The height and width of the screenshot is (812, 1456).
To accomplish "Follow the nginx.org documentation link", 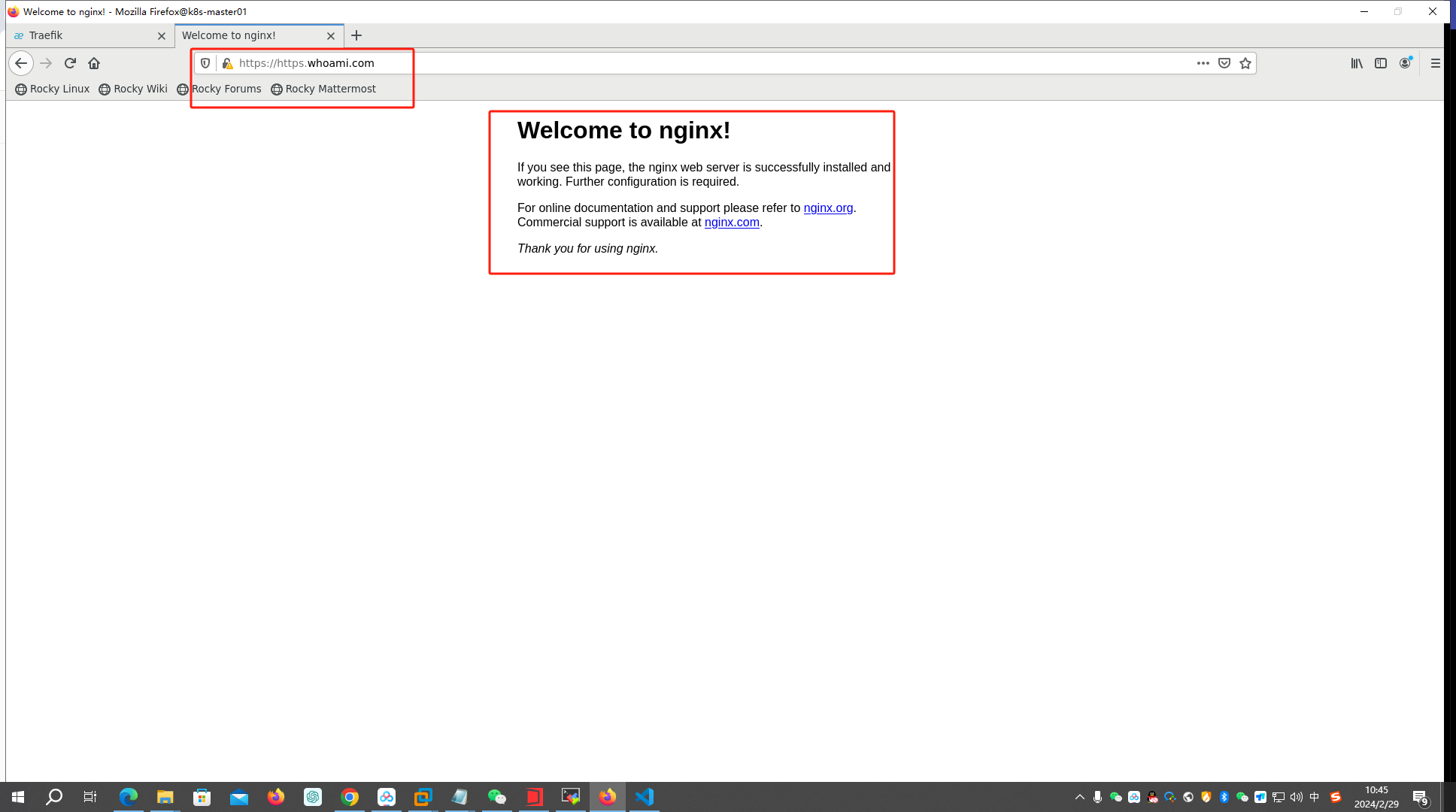I will pos(828,208).
